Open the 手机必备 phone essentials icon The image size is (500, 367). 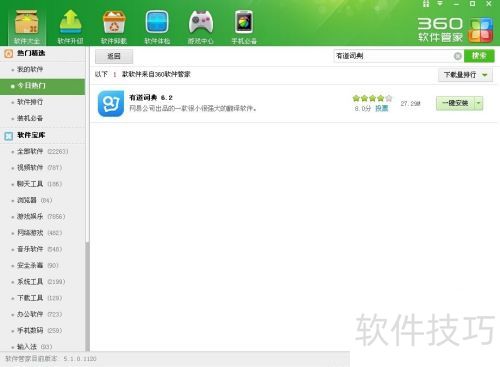click(244, 27)
